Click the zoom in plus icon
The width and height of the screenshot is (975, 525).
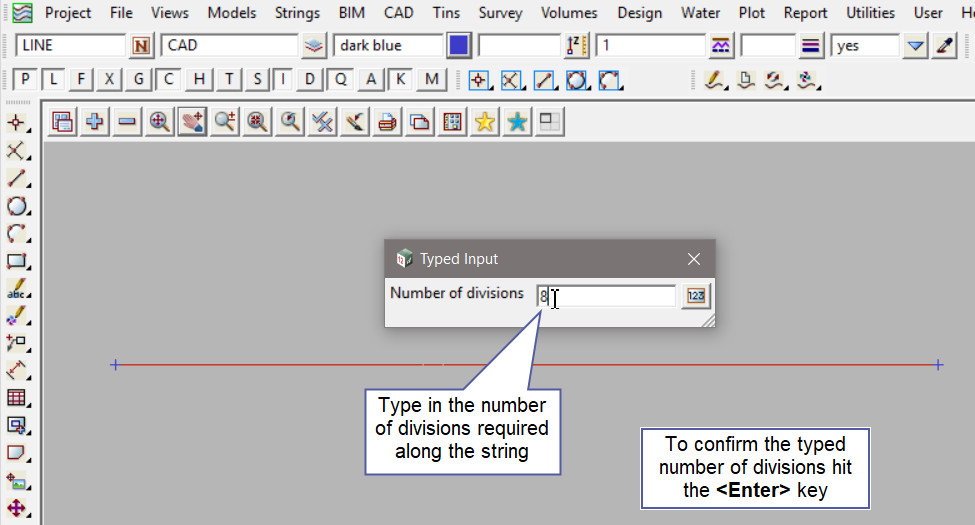pyautogui.click(x=95, y=121)
